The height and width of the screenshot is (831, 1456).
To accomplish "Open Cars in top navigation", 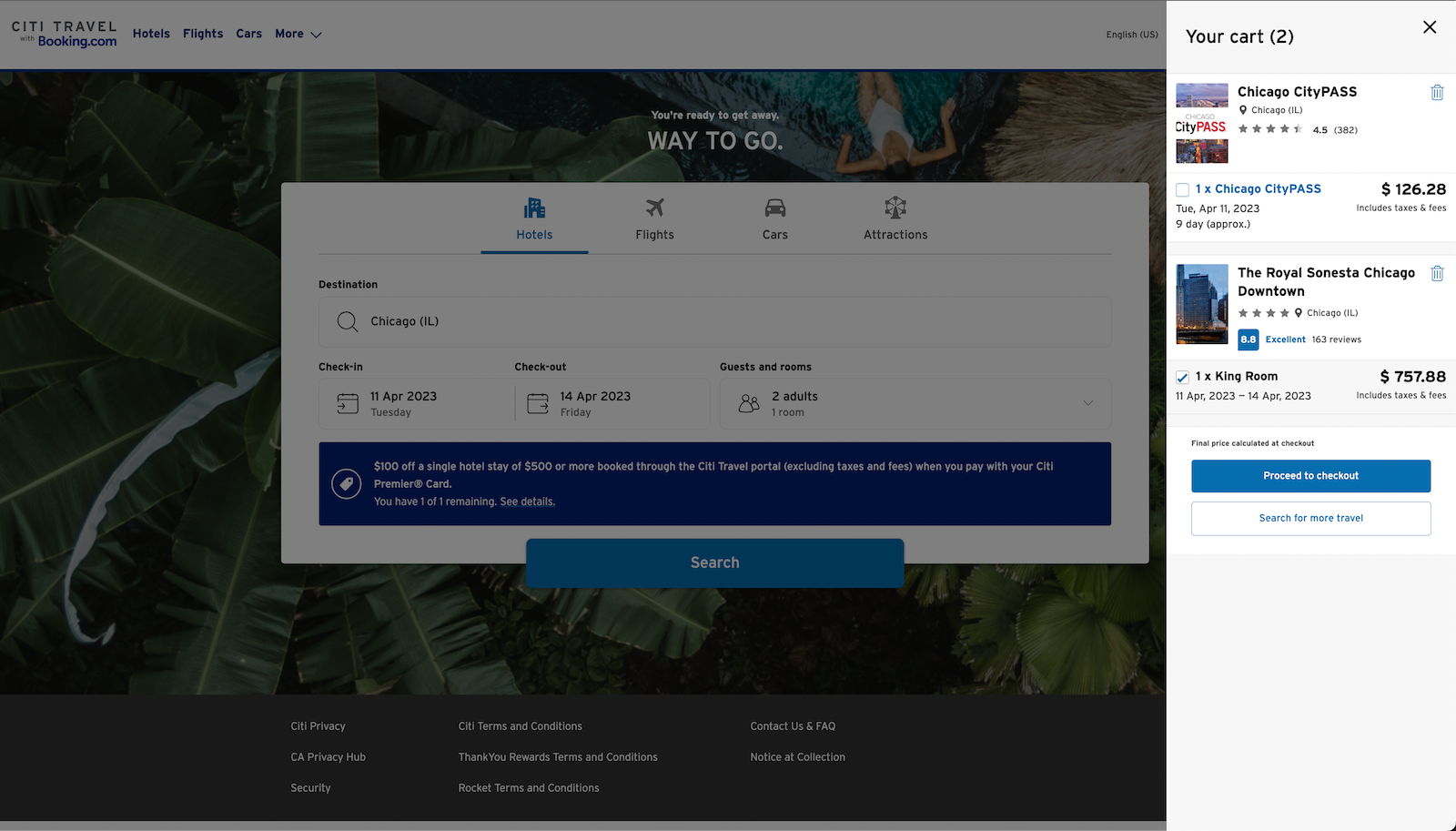I will pyautogui.click(x=248, y=34).
